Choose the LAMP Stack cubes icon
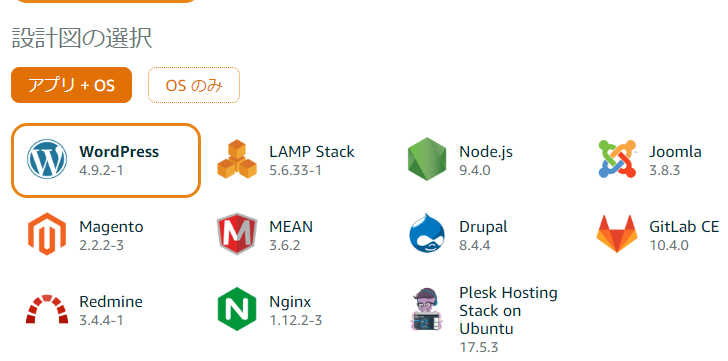 coord(237,159)
